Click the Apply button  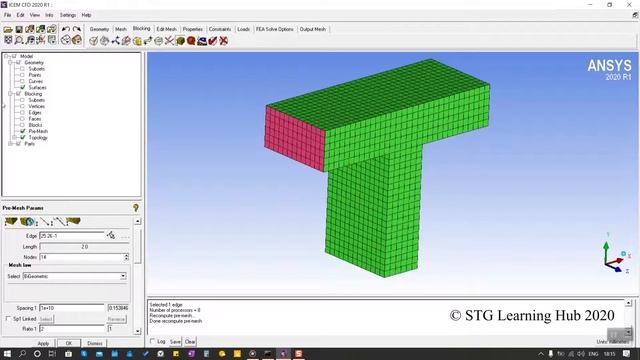(43, 343)
